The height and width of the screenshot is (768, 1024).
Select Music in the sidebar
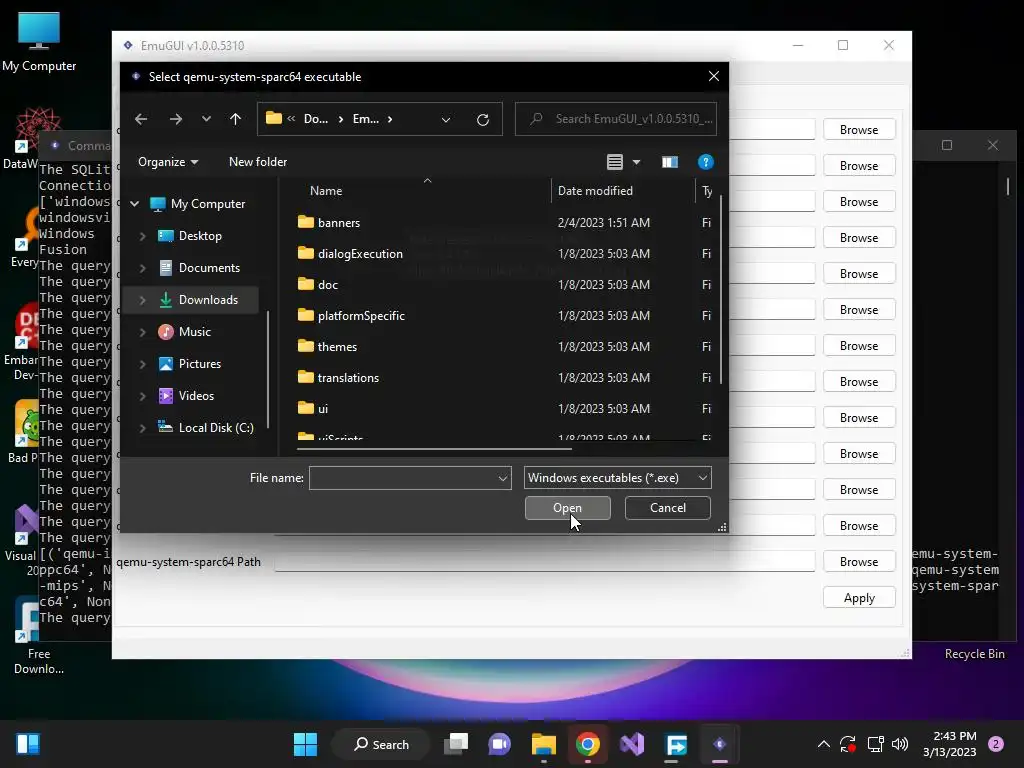point(195,332)
